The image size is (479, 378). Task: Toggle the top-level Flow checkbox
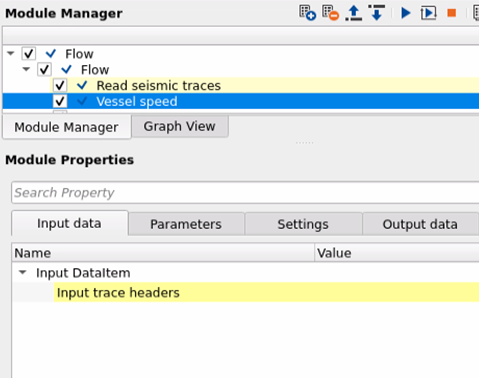[x=29, y=54]
